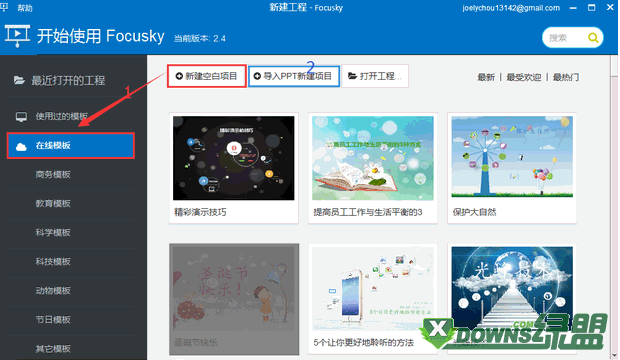Click the cloud icon beside 在线模板
This screenshot has width=620, height=360.
[21, 147]
